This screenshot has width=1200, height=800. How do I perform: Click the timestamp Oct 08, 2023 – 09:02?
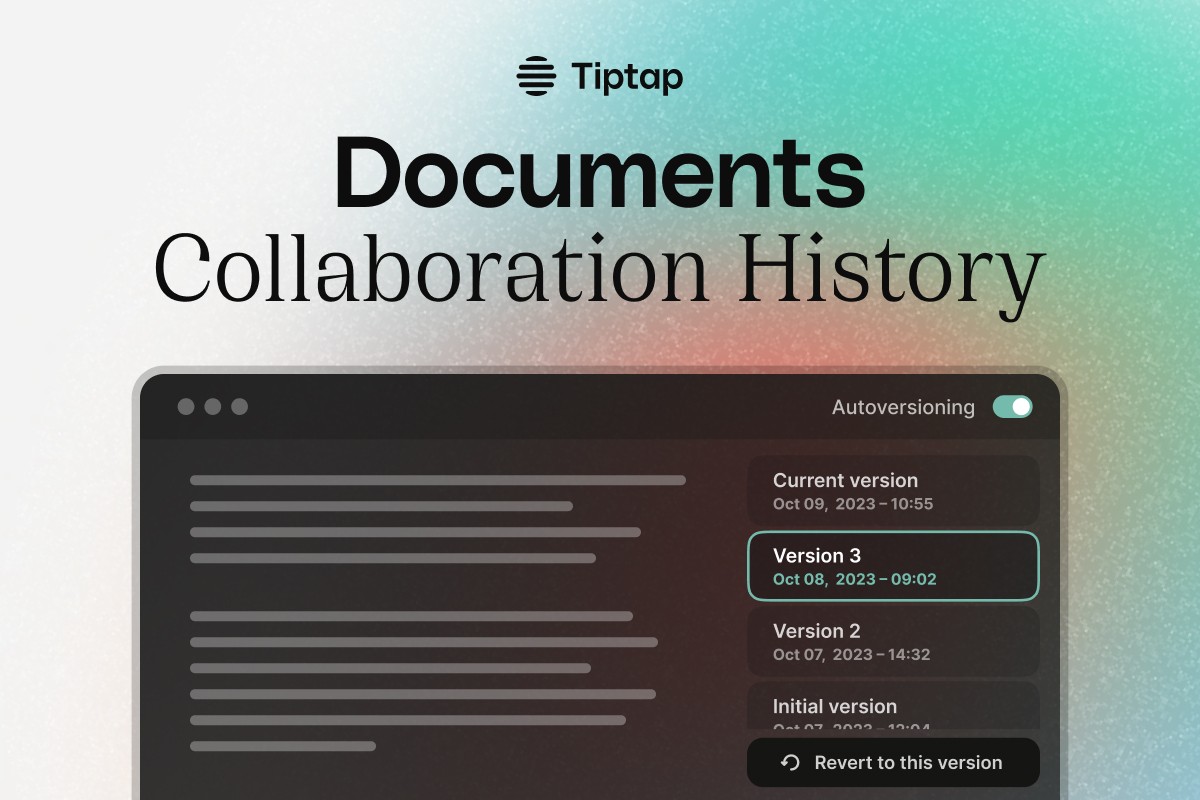click(x=855, y=579)
